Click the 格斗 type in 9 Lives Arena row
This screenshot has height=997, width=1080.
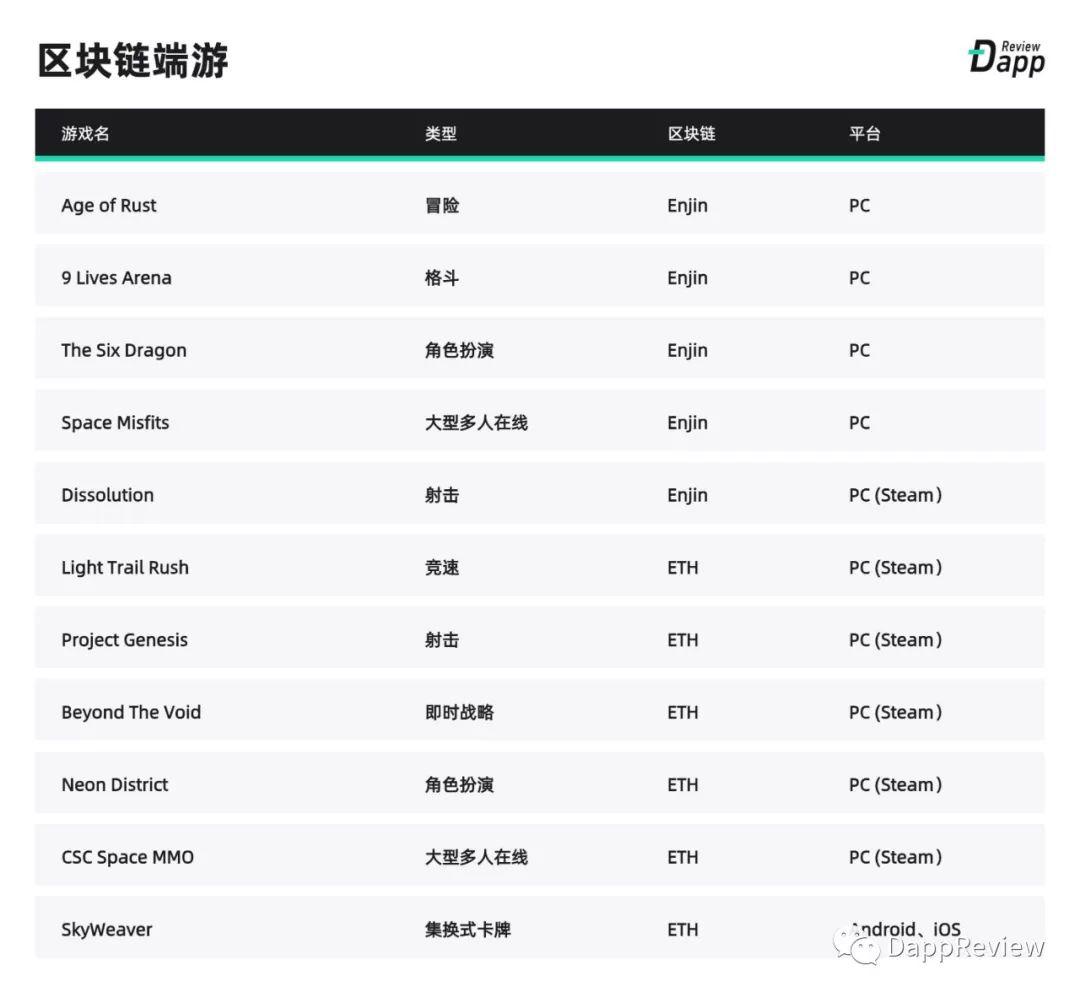(x=442, y=278)
